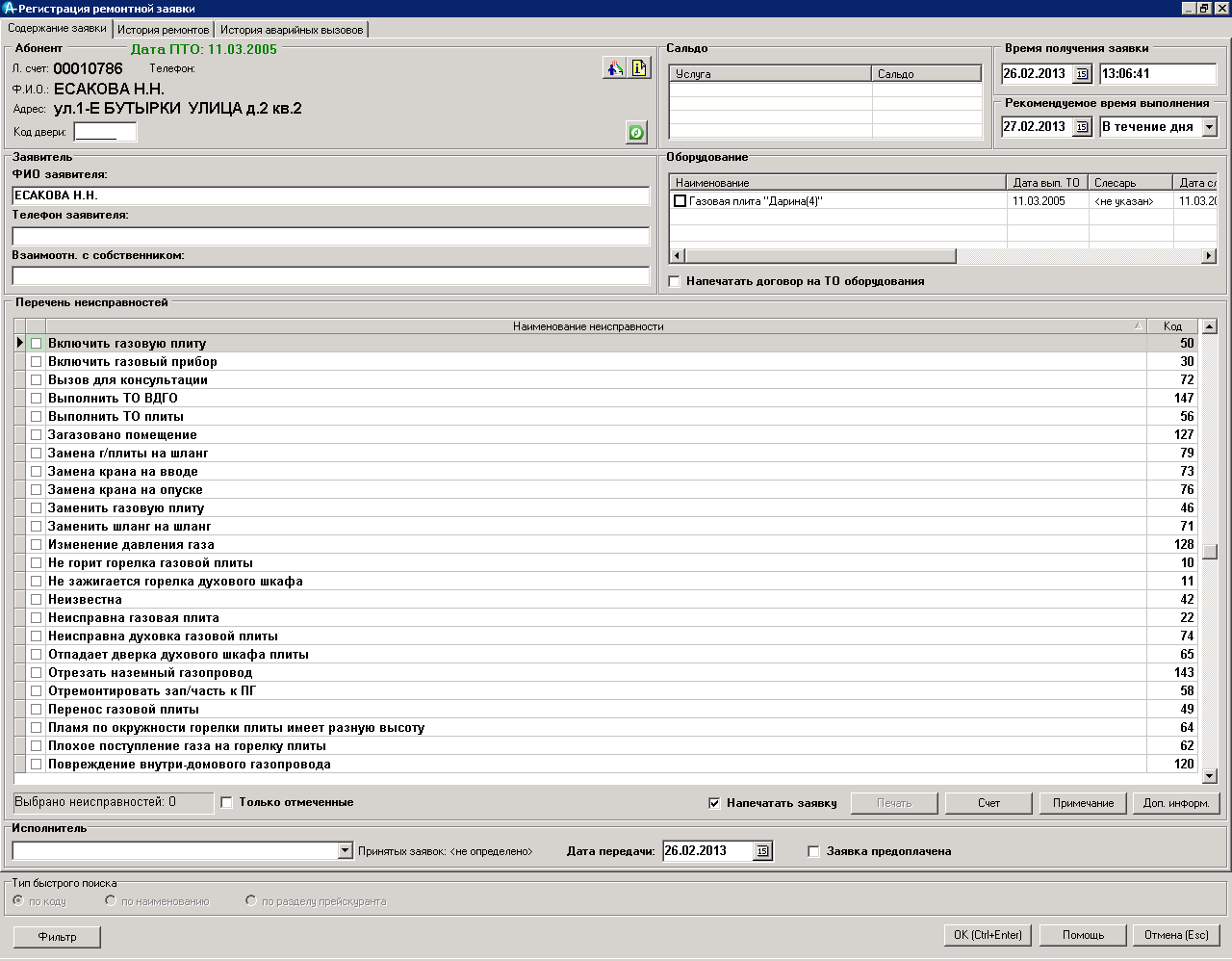Open the Исполнитель dropdown list
1232x961 pixels.
[346, 851]
